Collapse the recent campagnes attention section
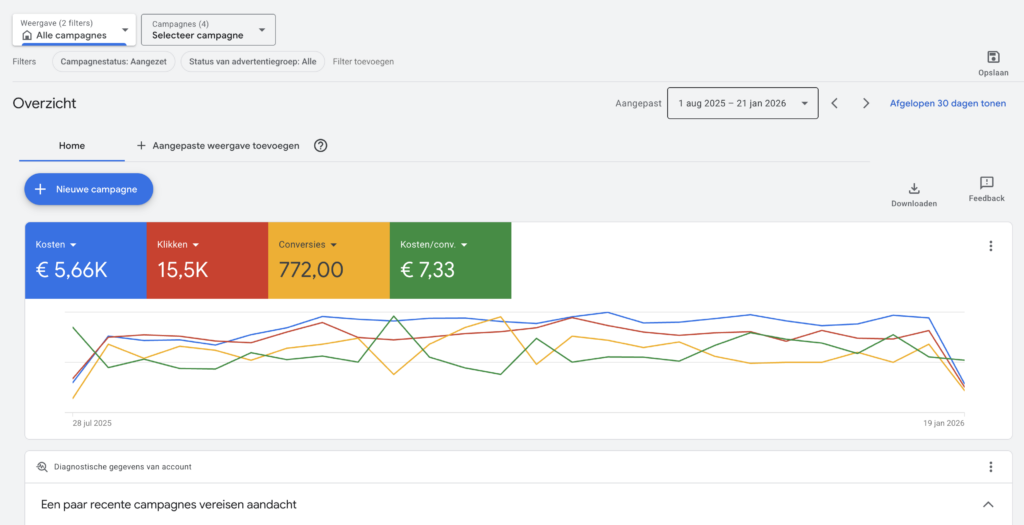The width and height of the screenshot is (1024, 525). [x=988, y=504]
